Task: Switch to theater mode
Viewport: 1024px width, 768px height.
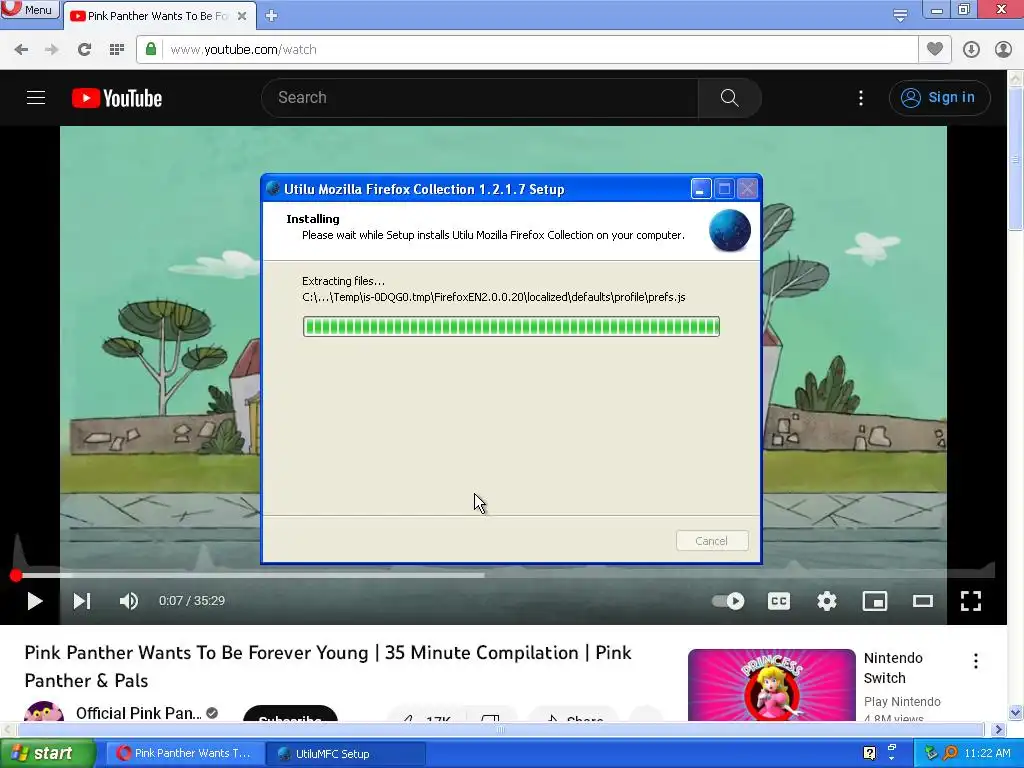Action: [x=923, y=601]
